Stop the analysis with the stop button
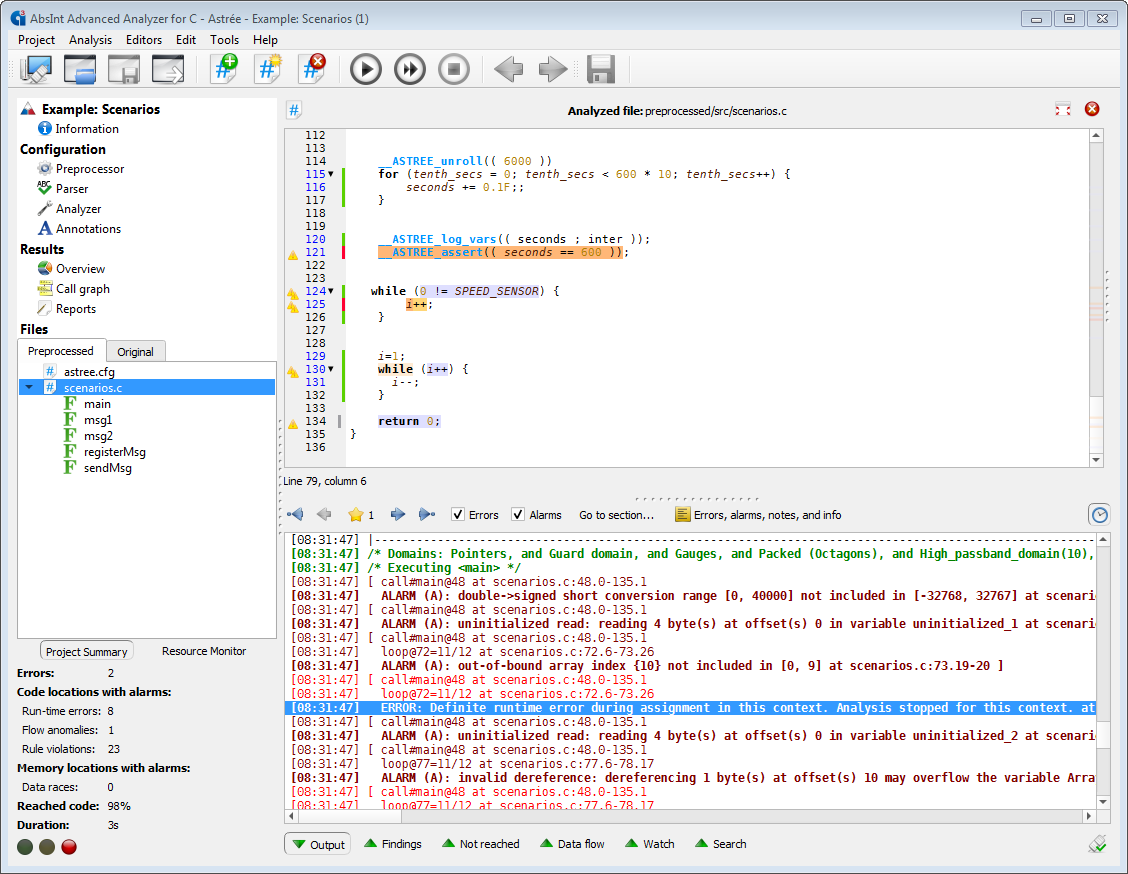 tap(454, 70)
